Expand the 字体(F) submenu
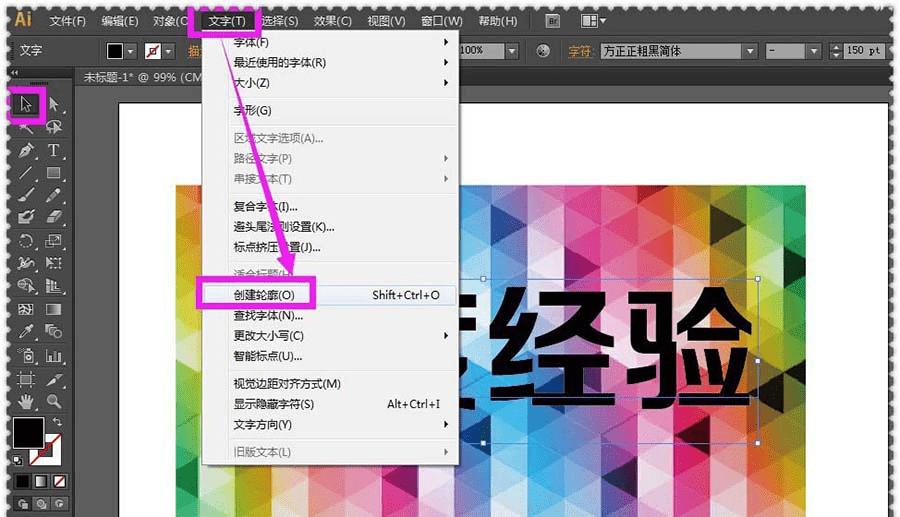The image size is (900, 517). click(331, 42)
